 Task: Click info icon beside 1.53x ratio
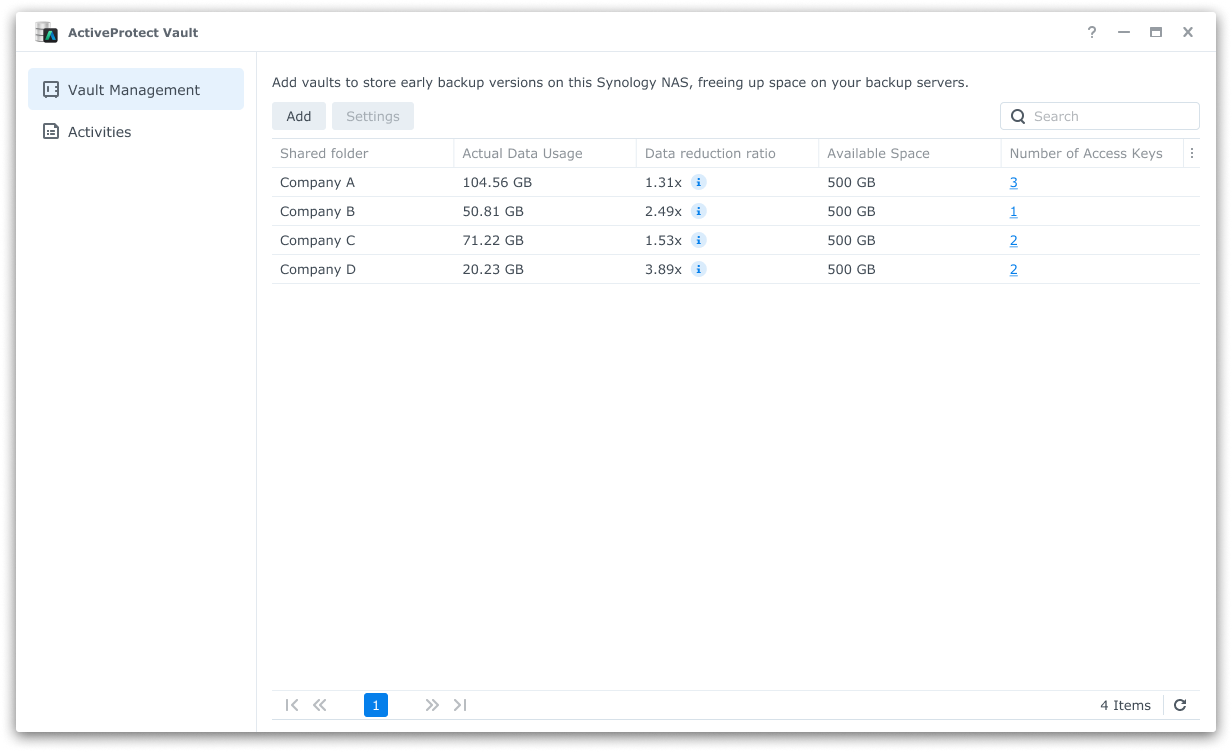coord(699,240)
